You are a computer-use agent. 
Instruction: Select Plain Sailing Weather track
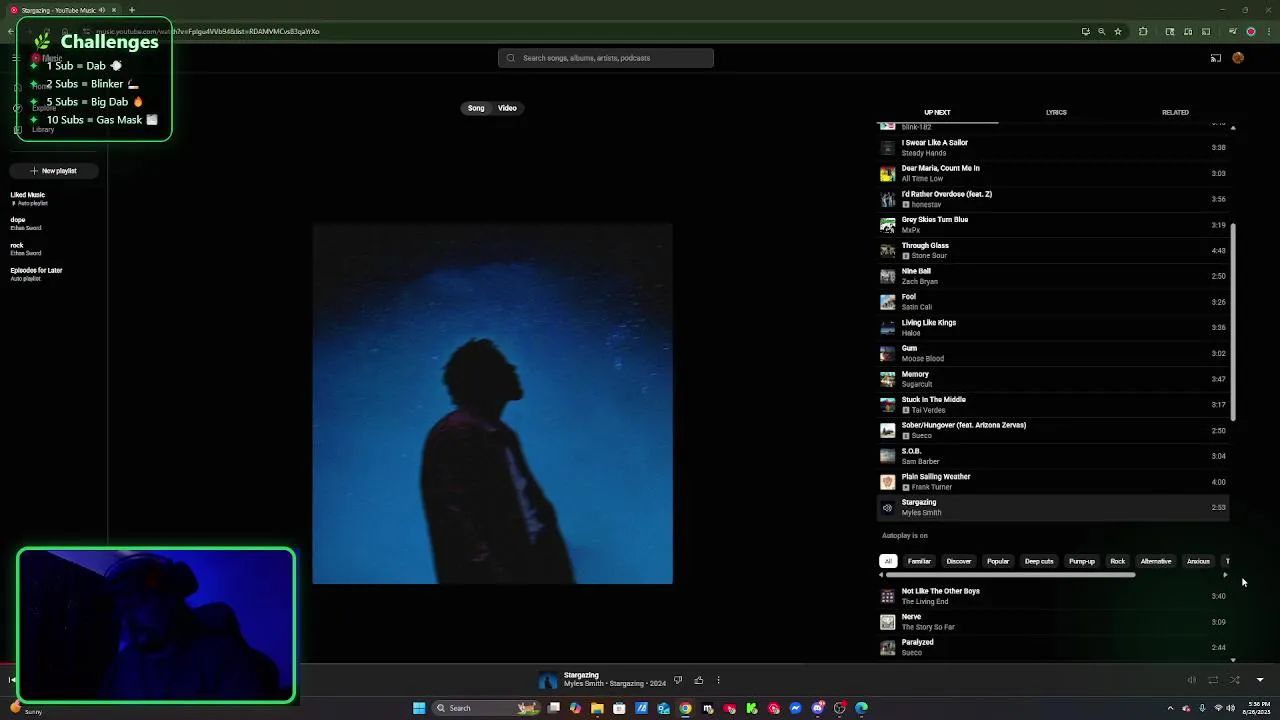pos(1053,482)
